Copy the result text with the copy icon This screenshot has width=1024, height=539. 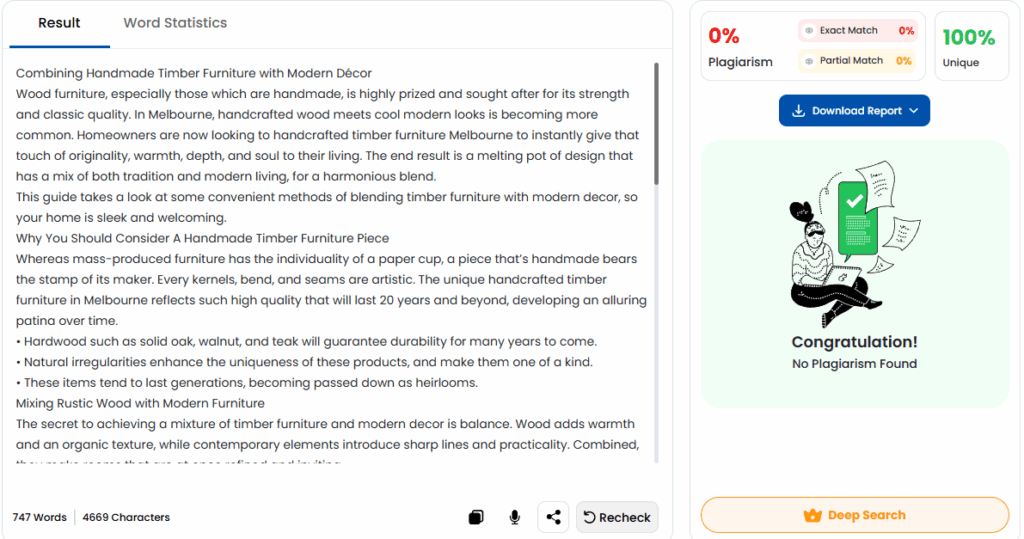pyautogui.click(x=477, y=517)
